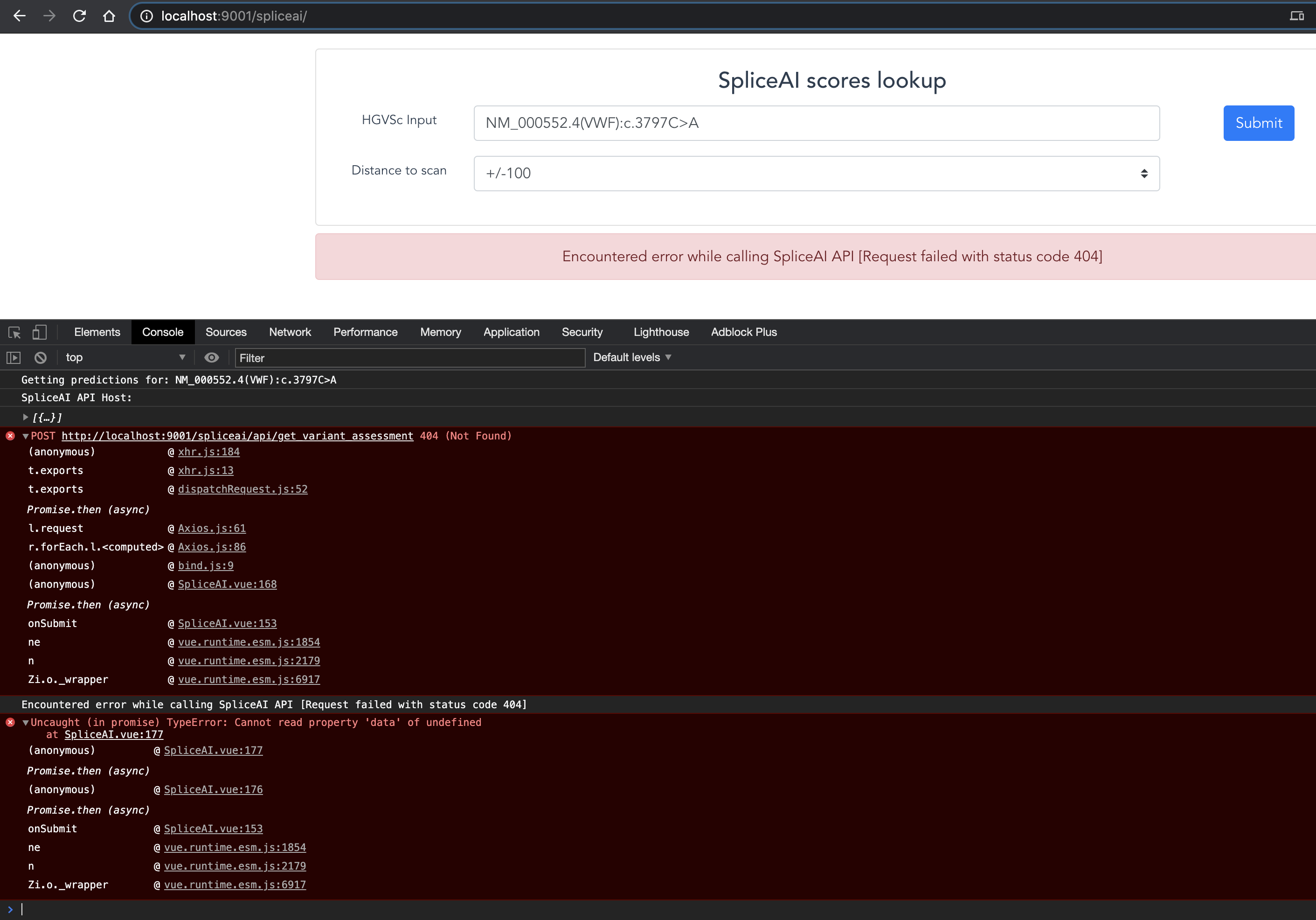Switch to the Lighthouse tab
1316x920 pixels.
tap(661, 332)
